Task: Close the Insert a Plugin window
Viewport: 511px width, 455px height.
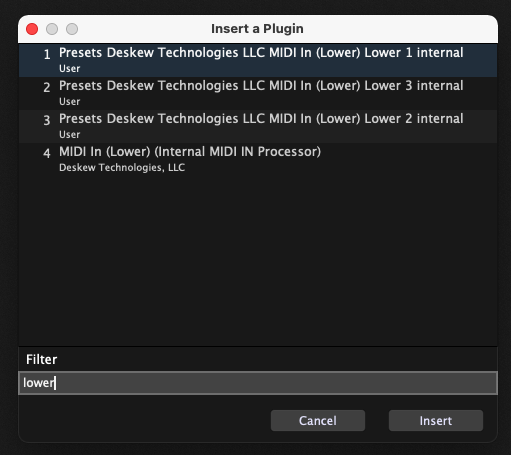Action: point(32,29)
